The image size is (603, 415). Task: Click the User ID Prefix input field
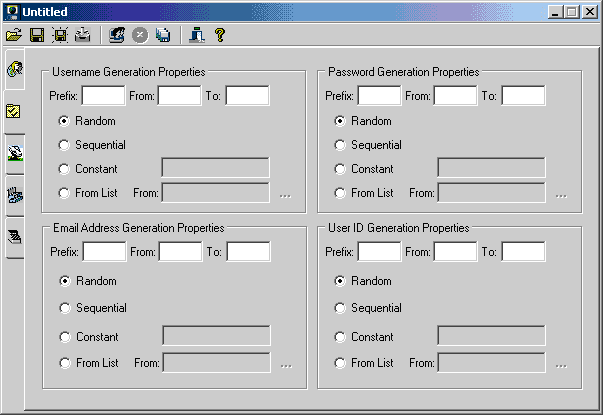[x=379, y=252]
